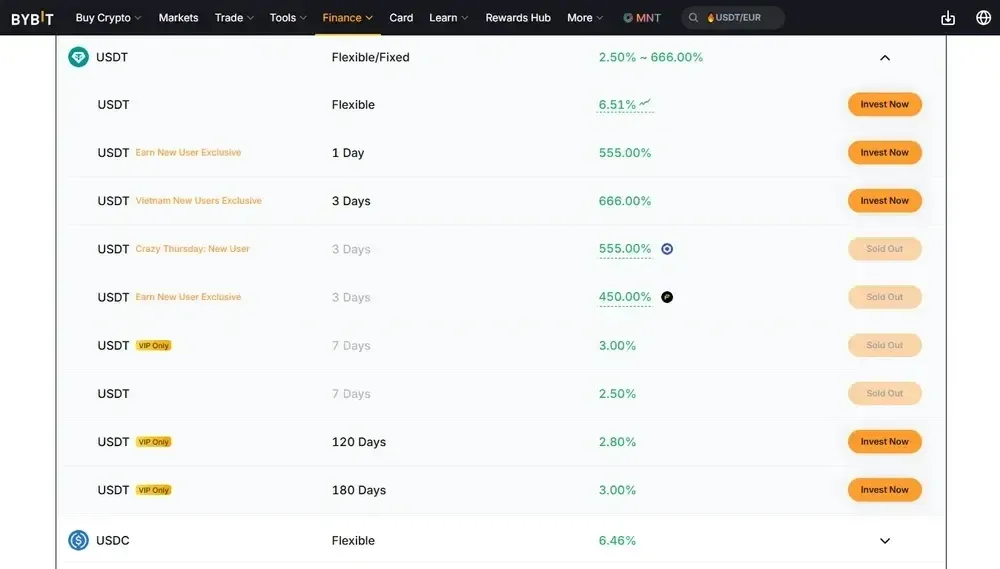The width and height of the screenshot is (1000, 569).
Task: Click the Crazy Thursday: New User tag
Action: pos(192,249)
